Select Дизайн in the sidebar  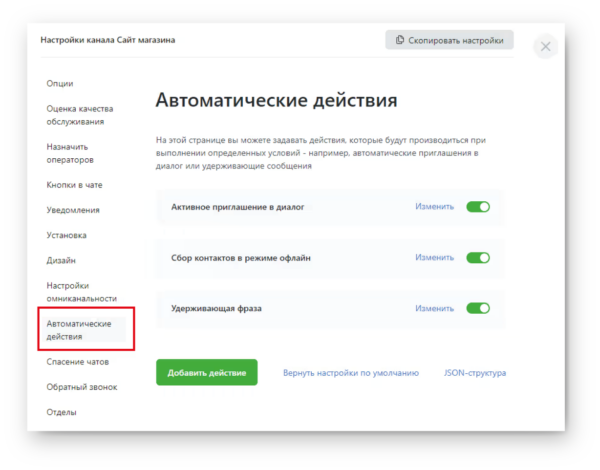click(61, 260)
